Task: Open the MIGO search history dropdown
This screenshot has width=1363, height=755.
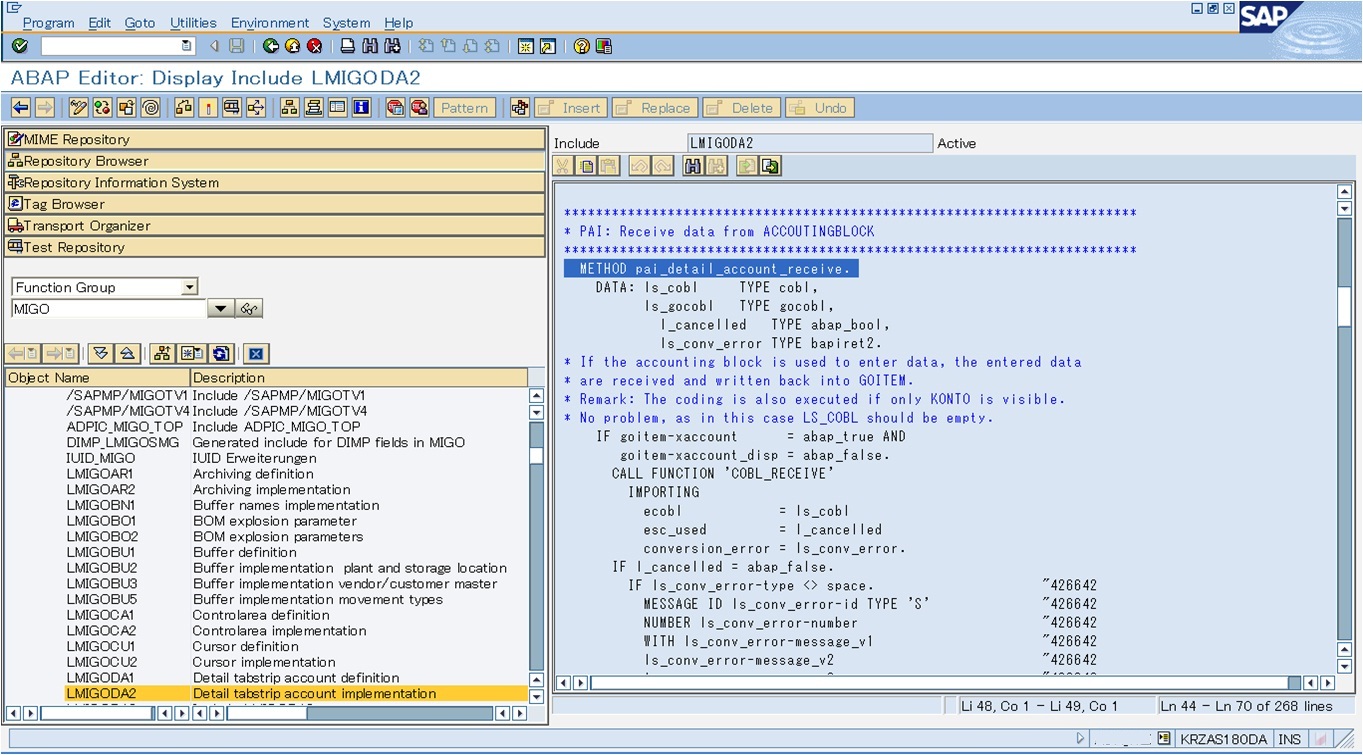Action: 220,309
